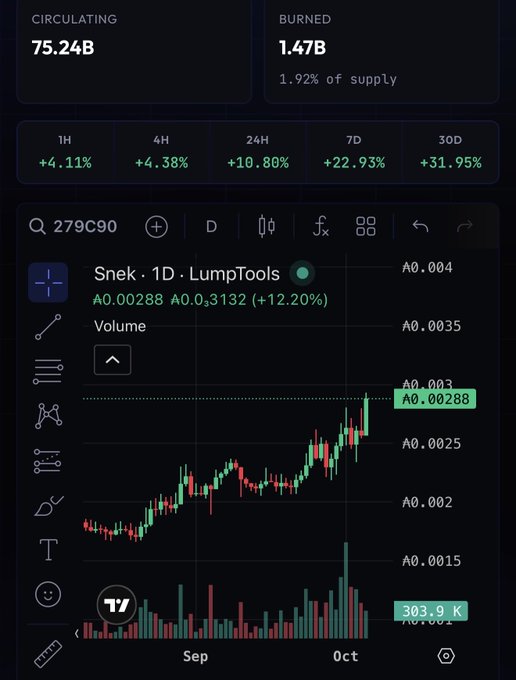
Task: Select the 1H price change cell
Action: [x=65, y=152]
